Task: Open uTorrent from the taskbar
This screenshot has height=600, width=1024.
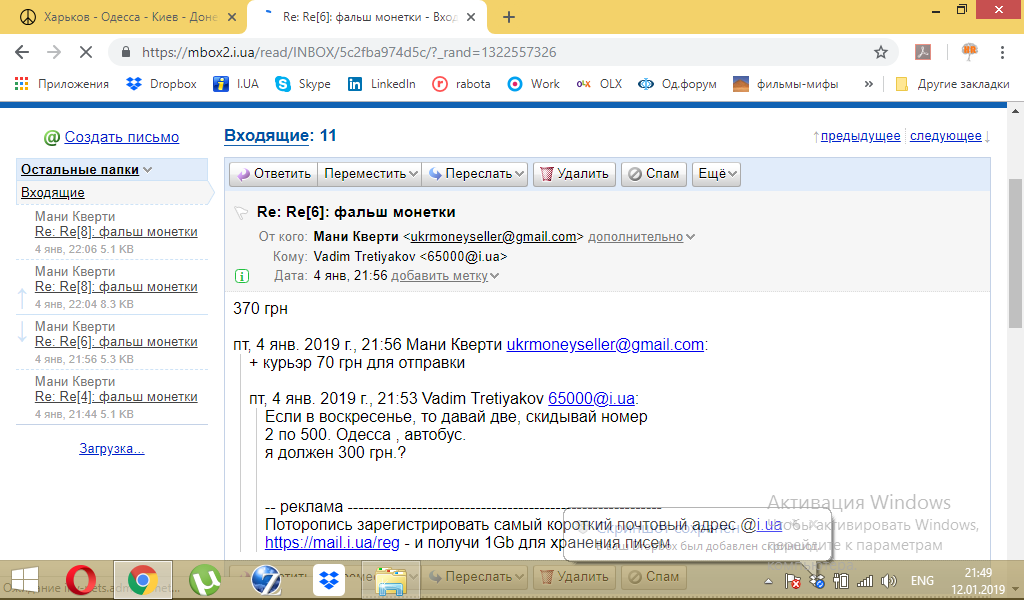Action: [x=205, y=580]
